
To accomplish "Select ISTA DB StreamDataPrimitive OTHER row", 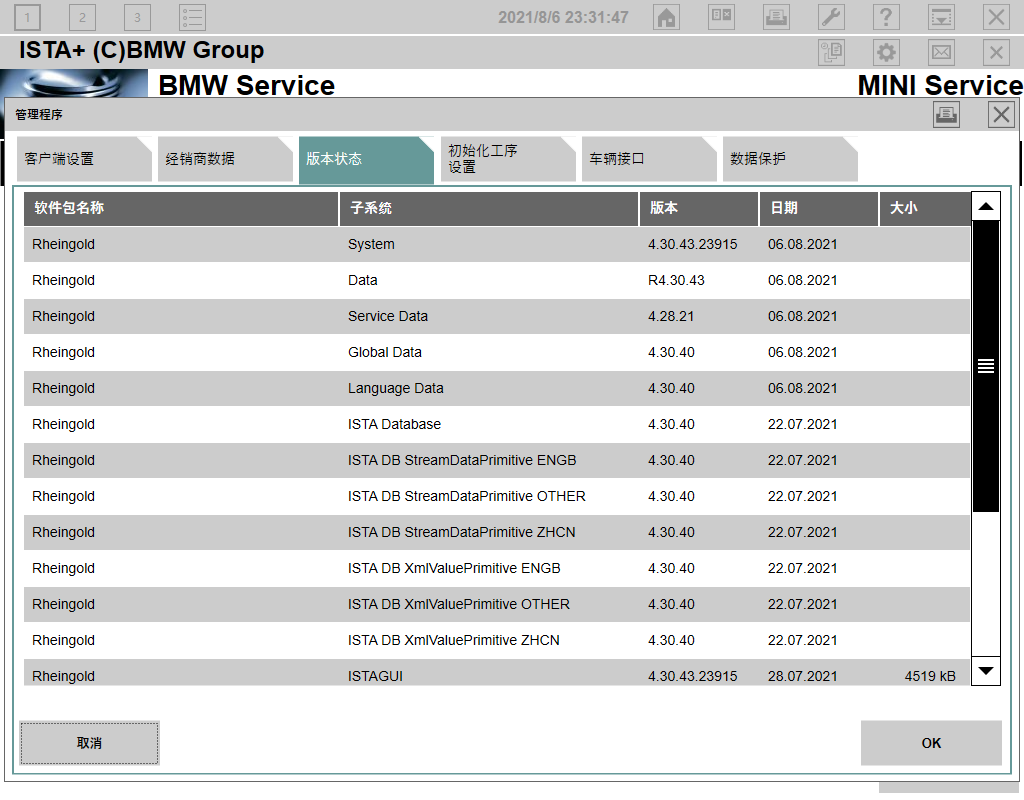I will coord(497,496).
